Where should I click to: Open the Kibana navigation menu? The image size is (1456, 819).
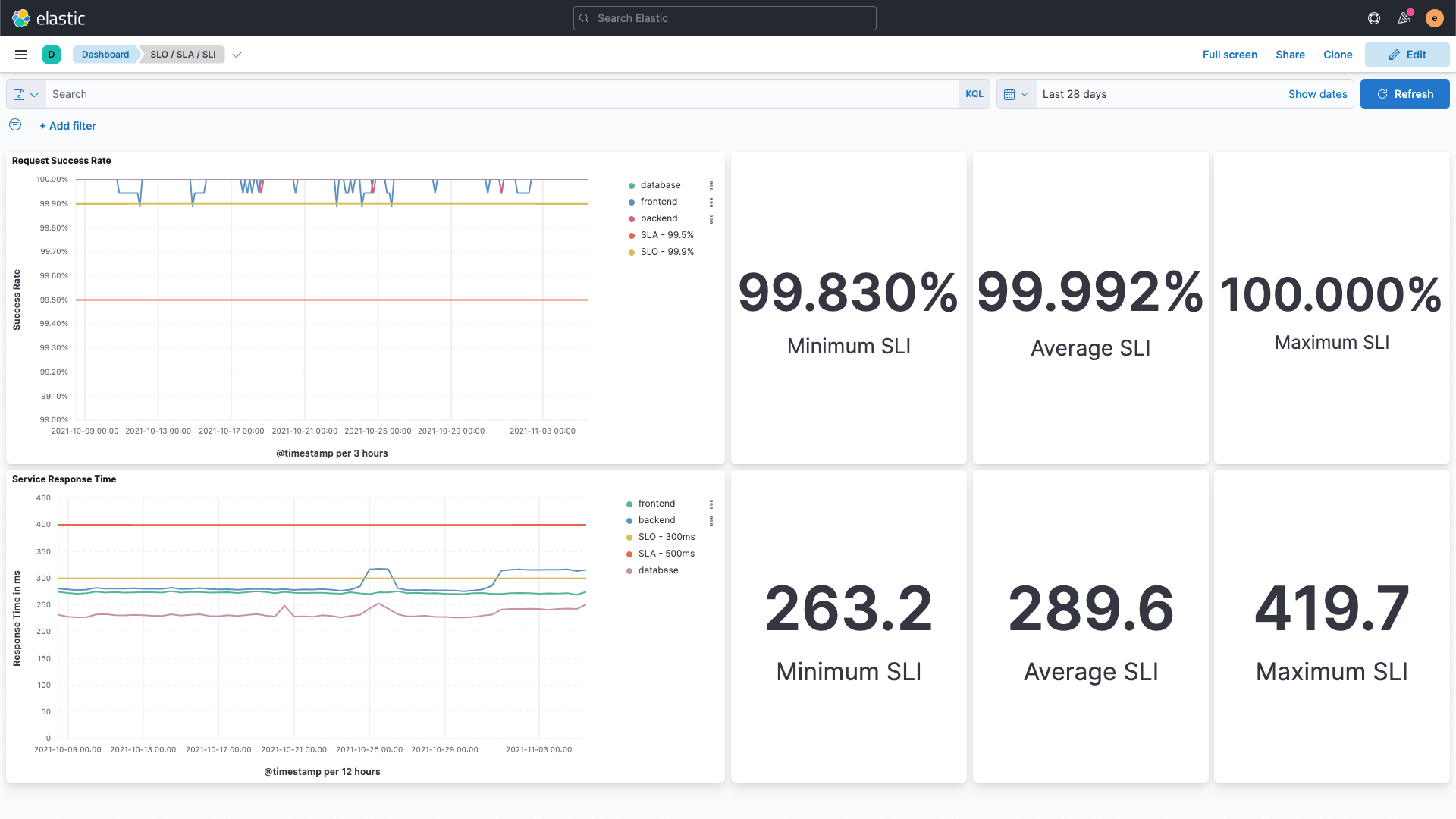(x=20, y=54)
